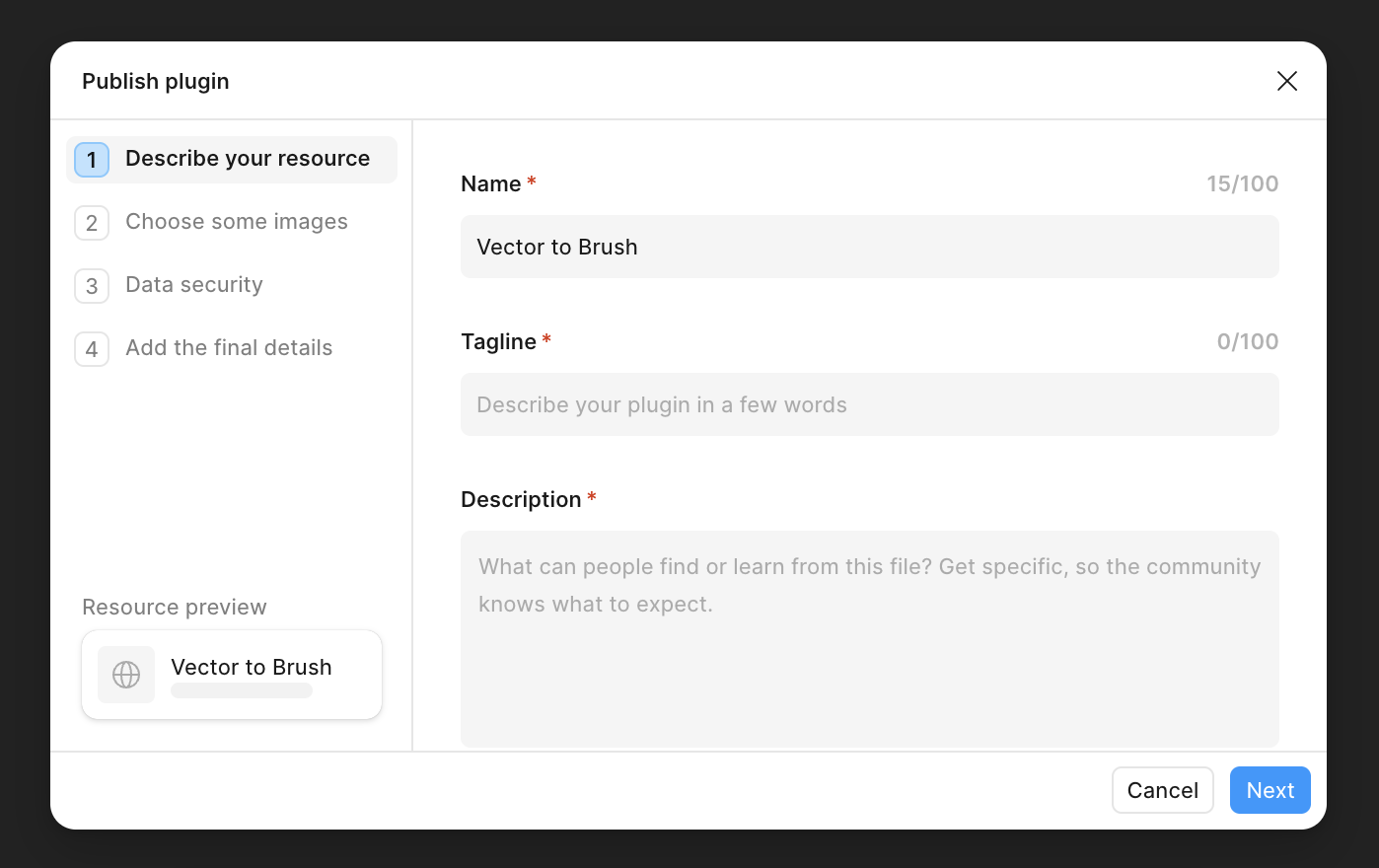
Task: Click the Description field label
Action: [521, 500]
